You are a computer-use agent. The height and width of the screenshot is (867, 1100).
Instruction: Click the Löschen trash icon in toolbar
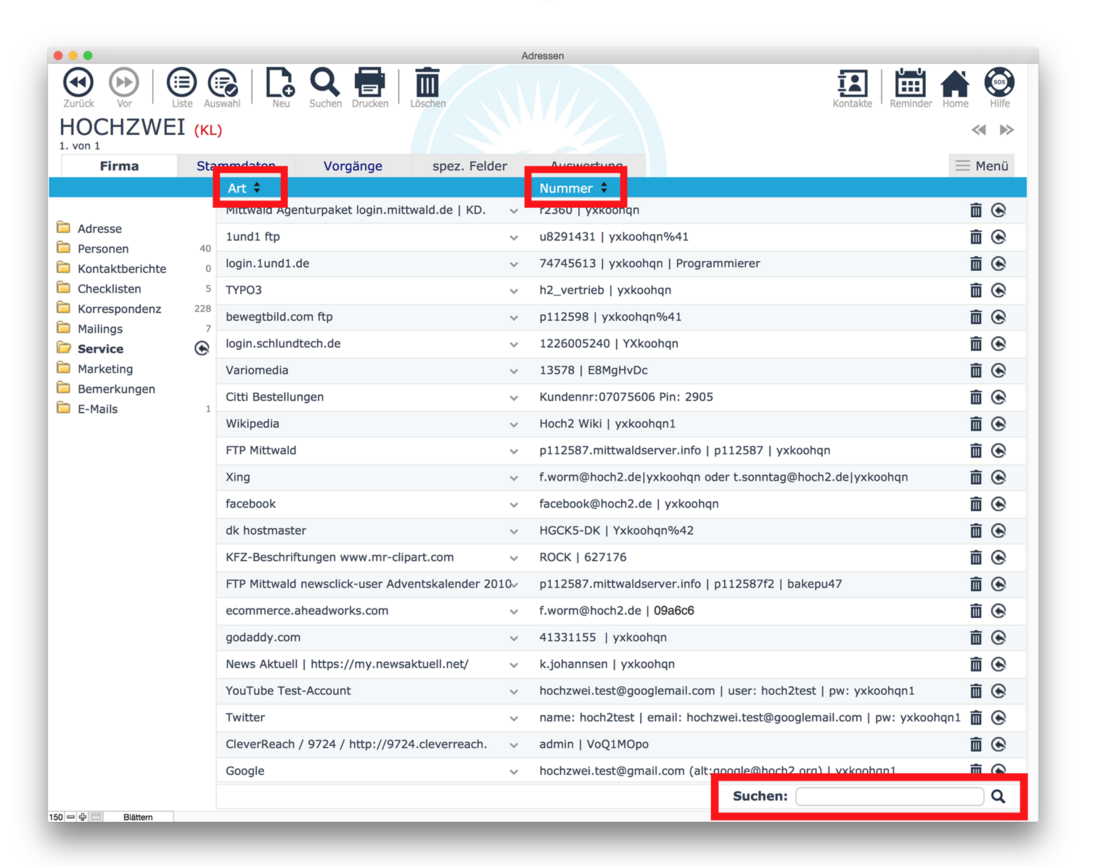(x=427, y=83)
